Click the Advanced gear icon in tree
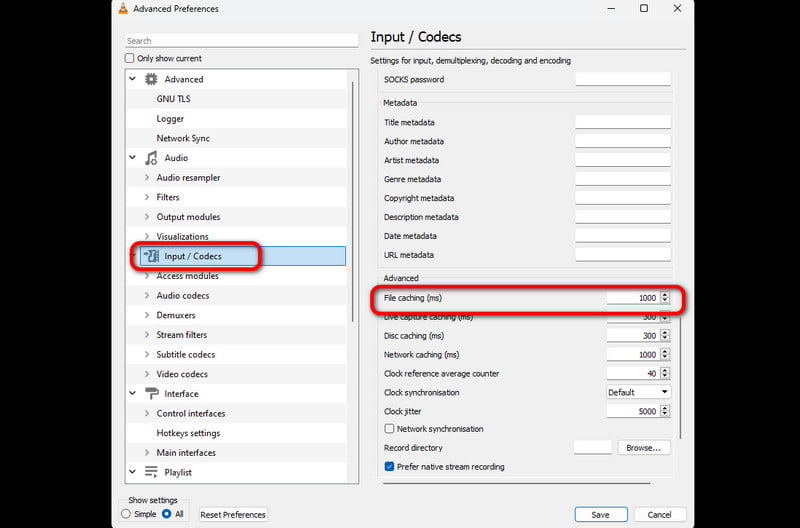 (151, 79)
